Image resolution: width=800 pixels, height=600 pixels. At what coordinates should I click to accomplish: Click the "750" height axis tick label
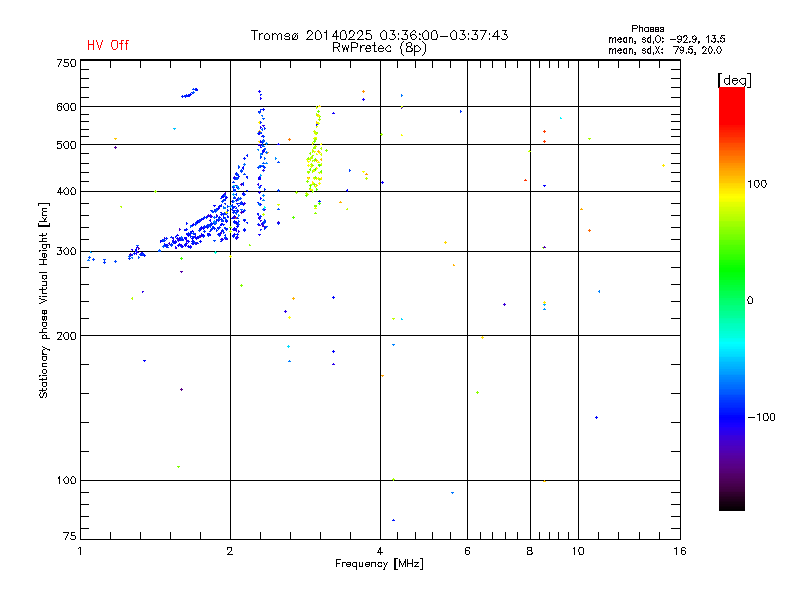click(x=66, y=63)
